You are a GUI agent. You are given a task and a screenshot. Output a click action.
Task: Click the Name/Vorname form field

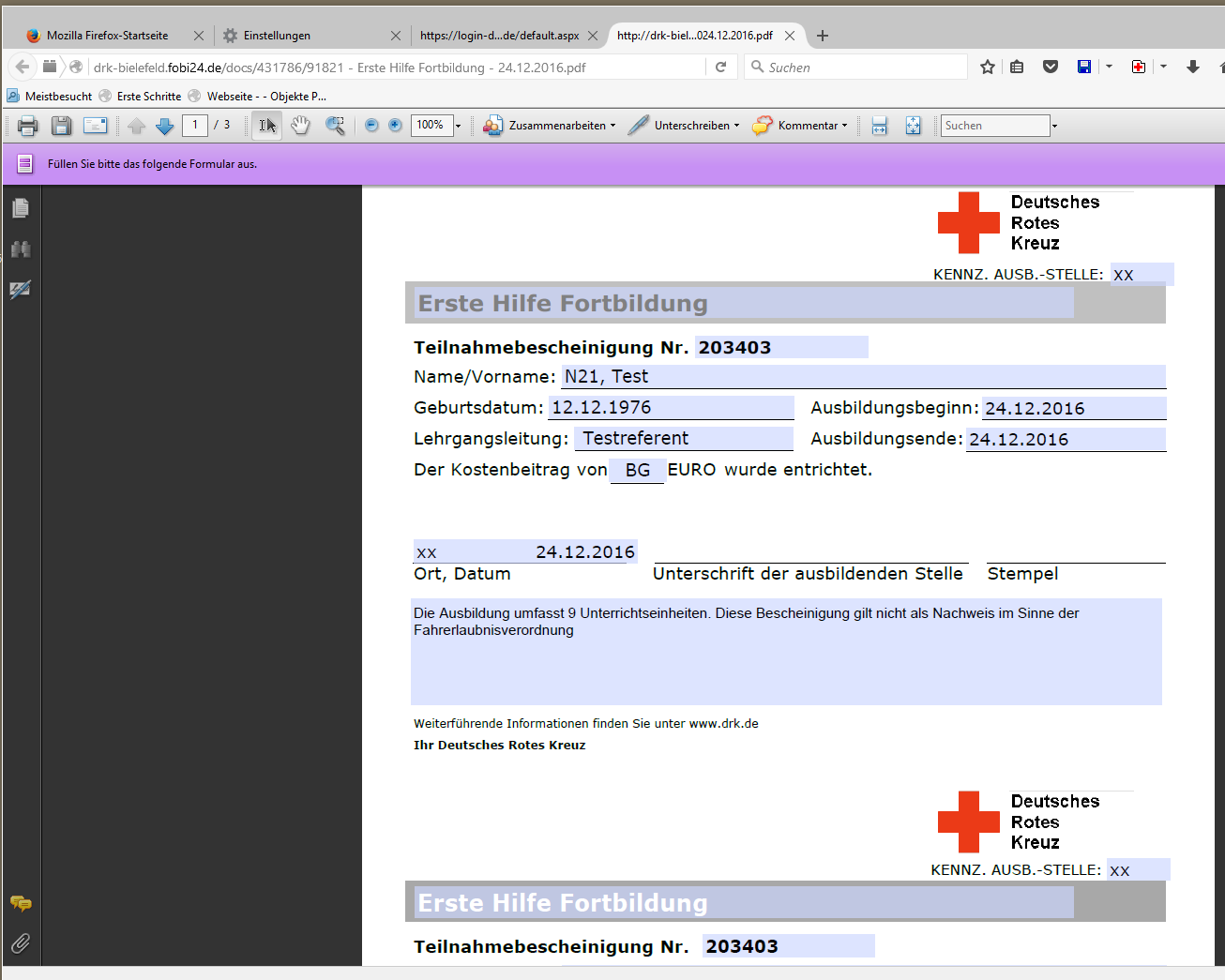[x=863, y=377]
